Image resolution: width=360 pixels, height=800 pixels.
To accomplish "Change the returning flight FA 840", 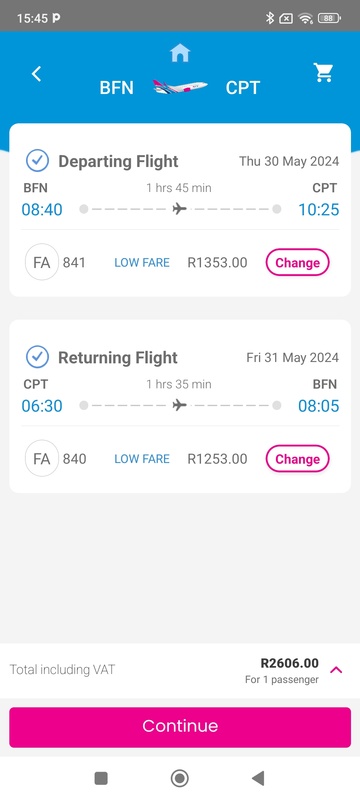I will click(x=297, y=459).
